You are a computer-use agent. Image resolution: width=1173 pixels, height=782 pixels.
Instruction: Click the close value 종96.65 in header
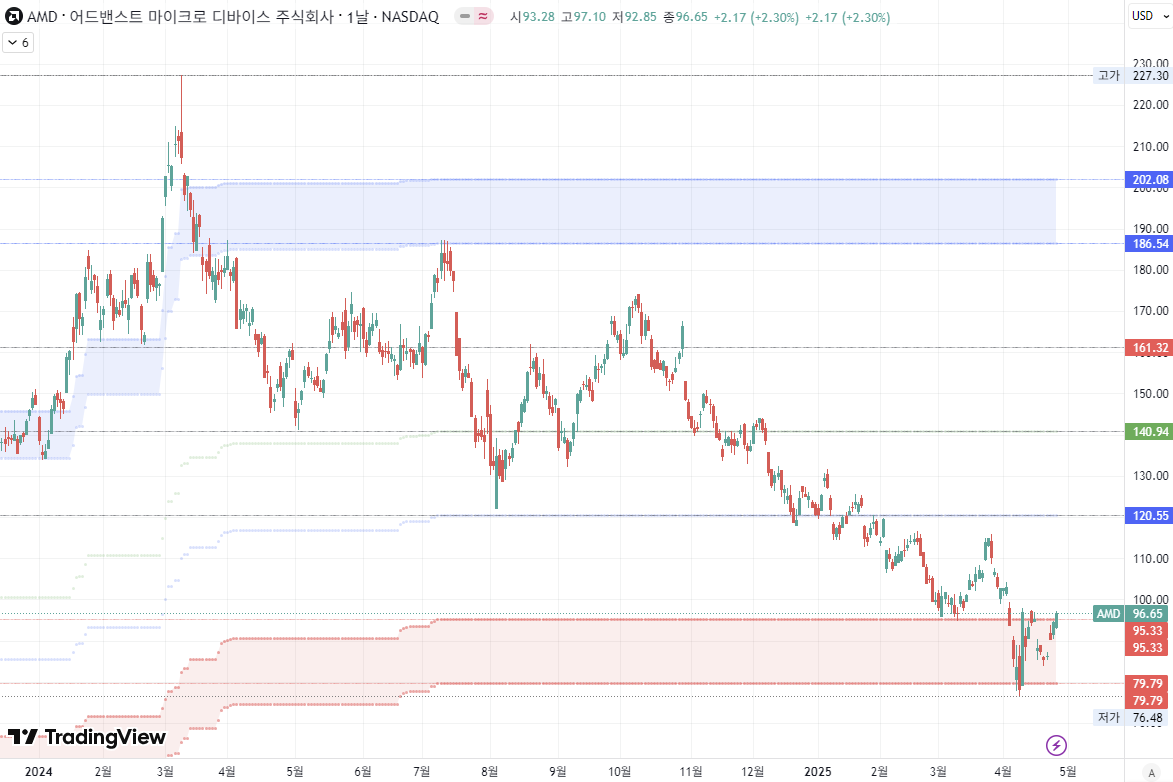coord(684,17)
